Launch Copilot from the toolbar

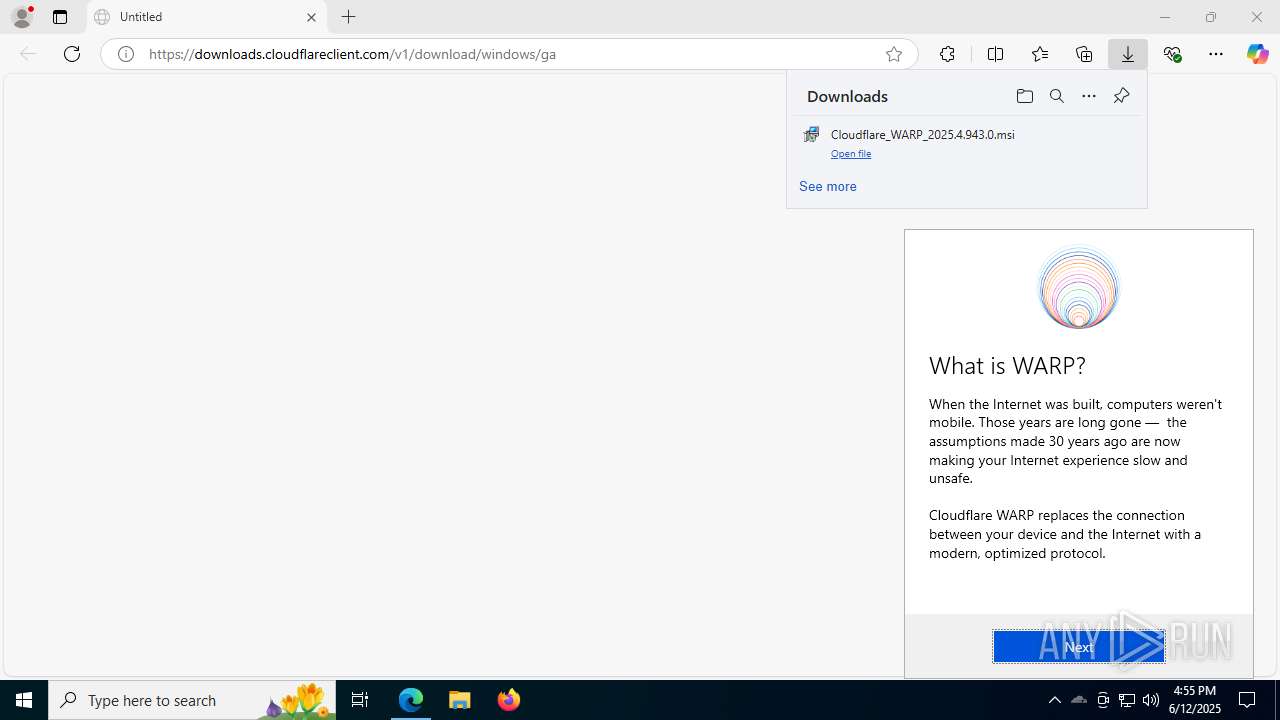pyautogui.click(x=1258, y=54)
